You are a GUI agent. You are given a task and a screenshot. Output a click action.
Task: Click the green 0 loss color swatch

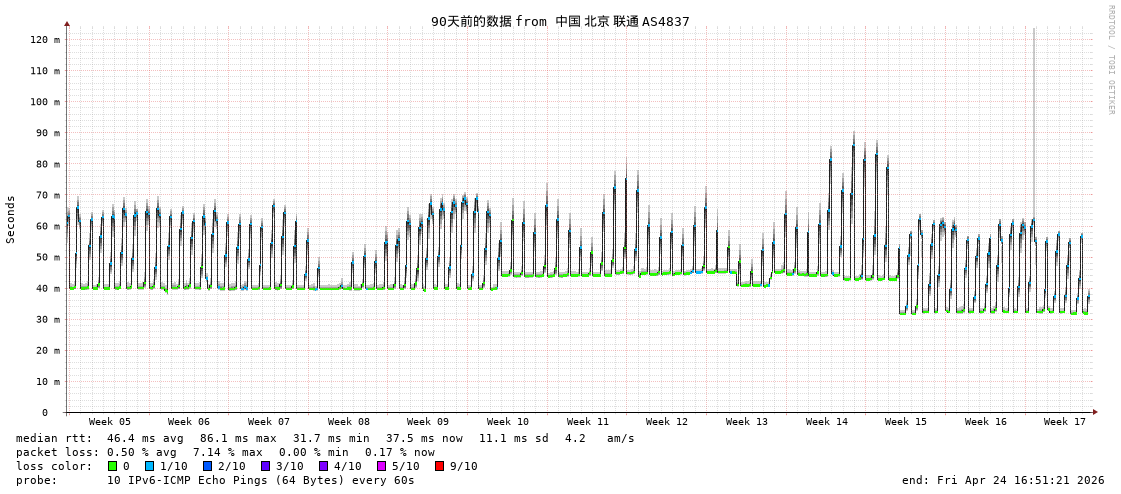point(113,466)
